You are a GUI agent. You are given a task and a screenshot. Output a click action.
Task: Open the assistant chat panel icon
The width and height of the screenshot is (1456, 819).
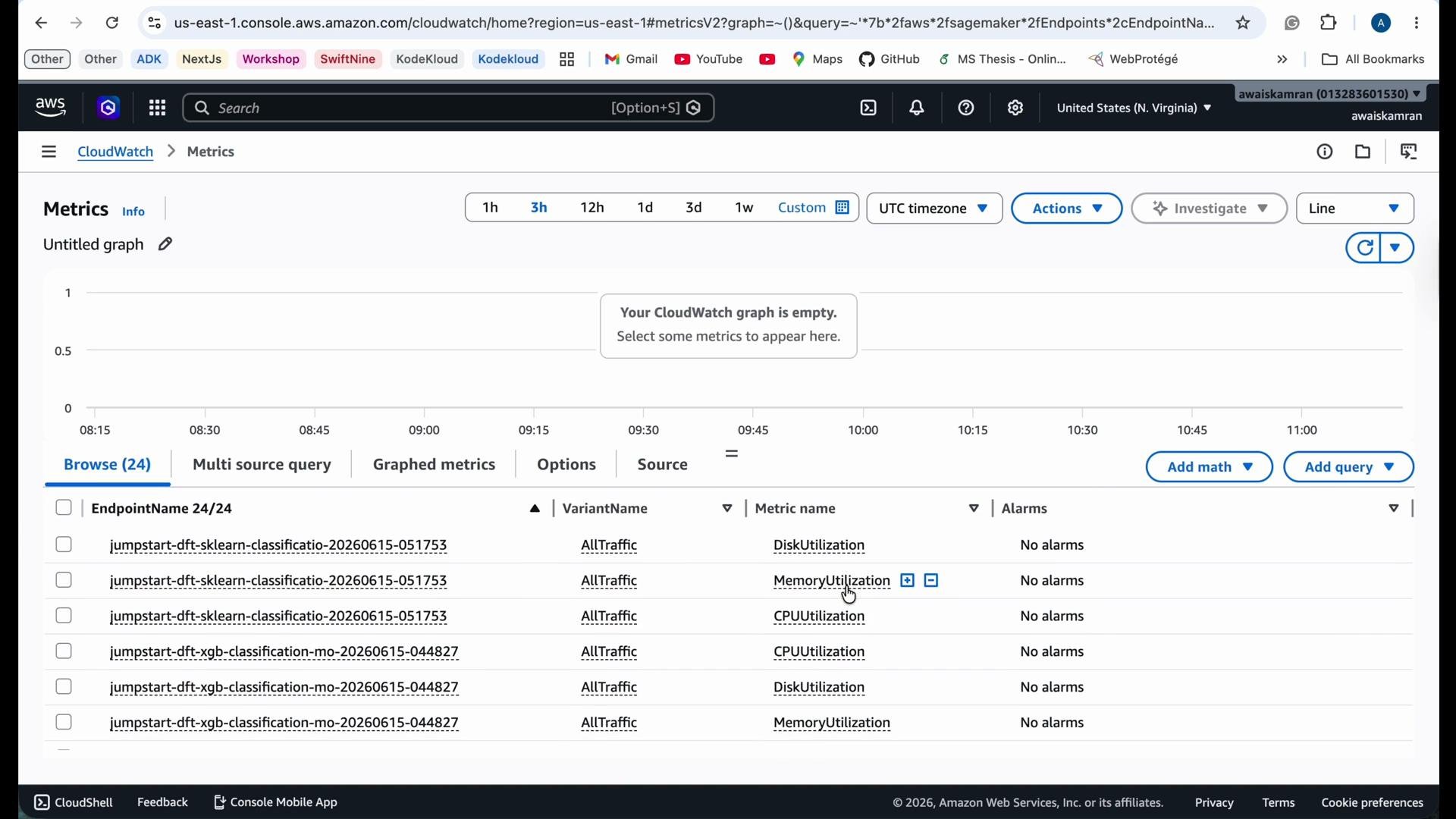[1409, 152]
